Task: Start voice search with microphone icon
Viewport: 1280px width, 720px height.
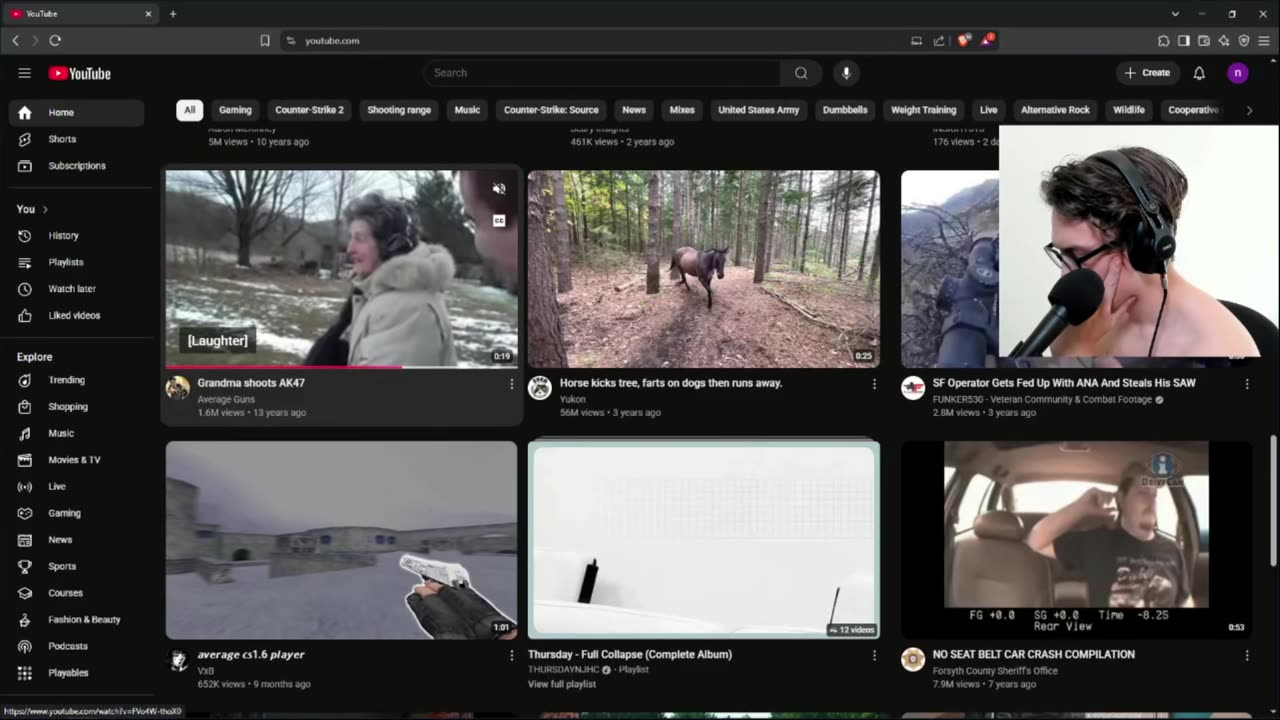Action: pos(846,73)
